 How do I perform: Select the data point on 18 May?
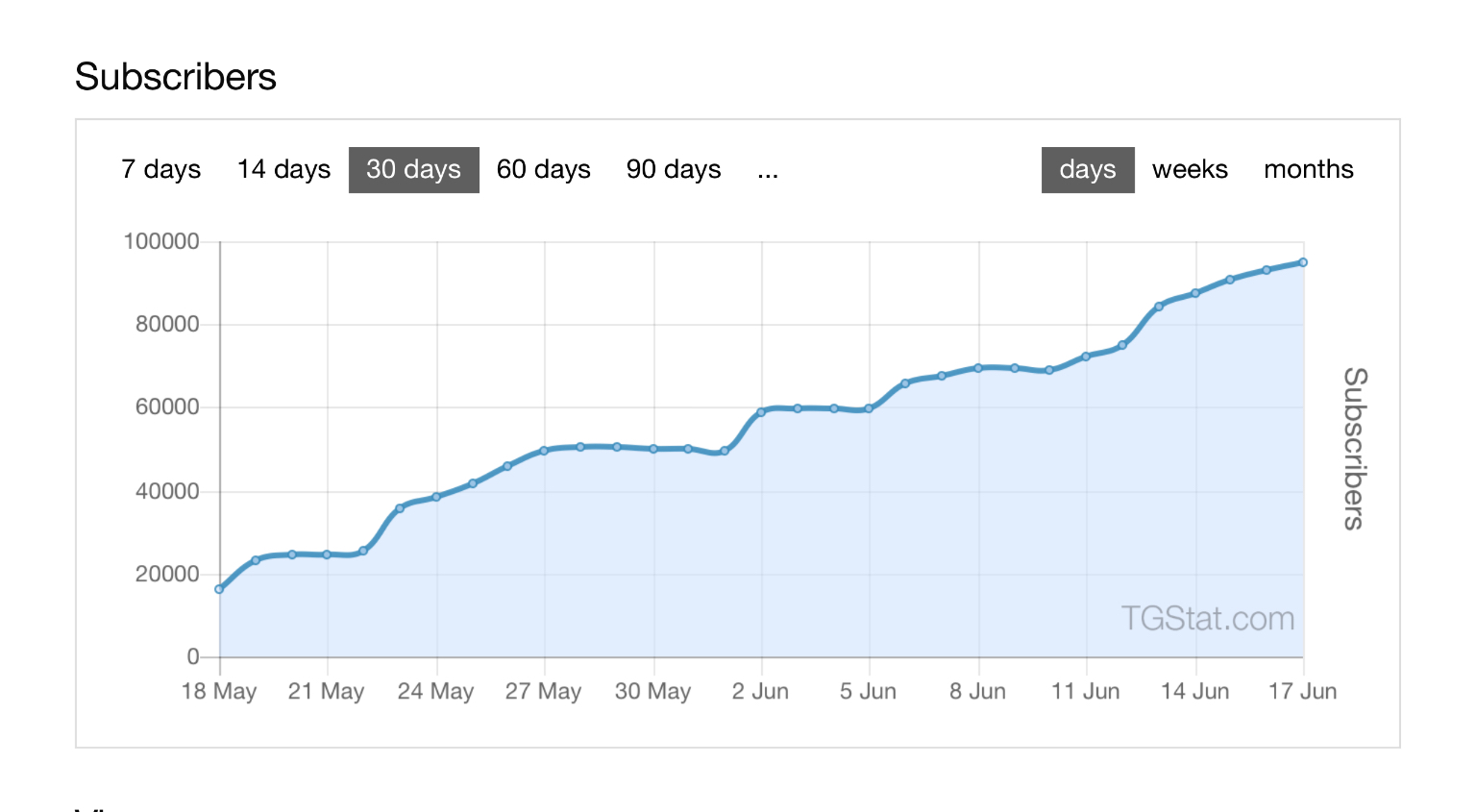tap(219, 588)
